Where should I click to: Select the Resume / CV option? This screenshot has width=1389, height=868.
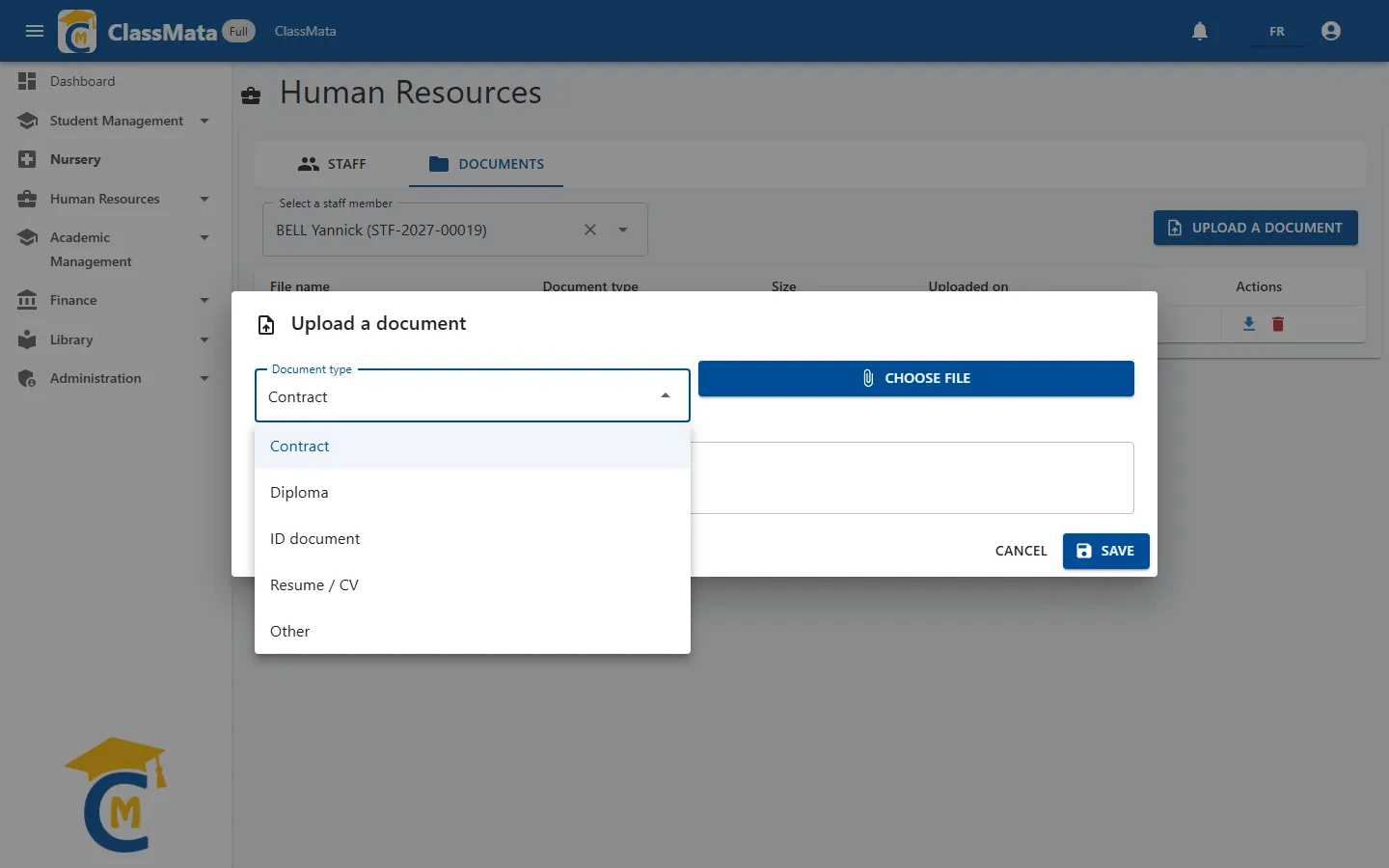pyautogui.click(x=473, y=584)
